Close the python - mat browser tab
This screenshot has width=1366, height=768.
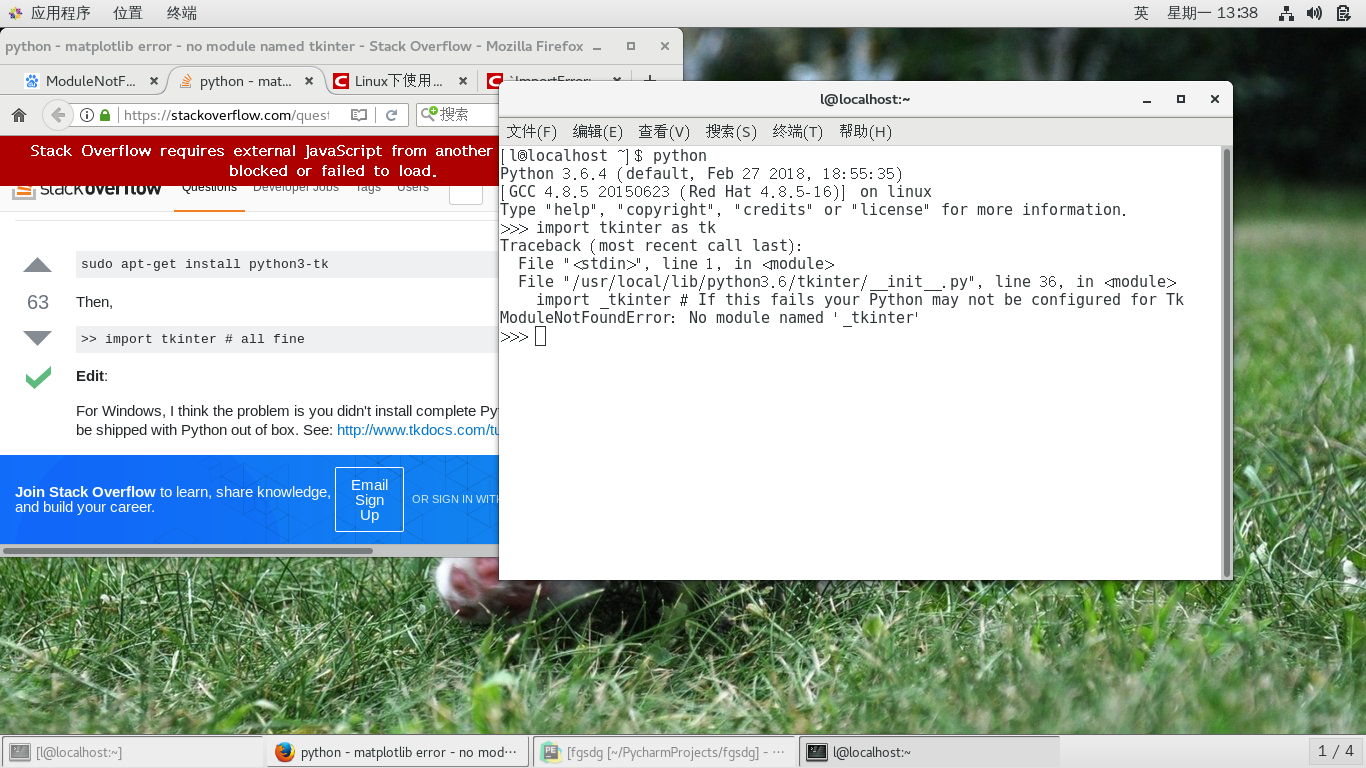(x=308, y=81)
